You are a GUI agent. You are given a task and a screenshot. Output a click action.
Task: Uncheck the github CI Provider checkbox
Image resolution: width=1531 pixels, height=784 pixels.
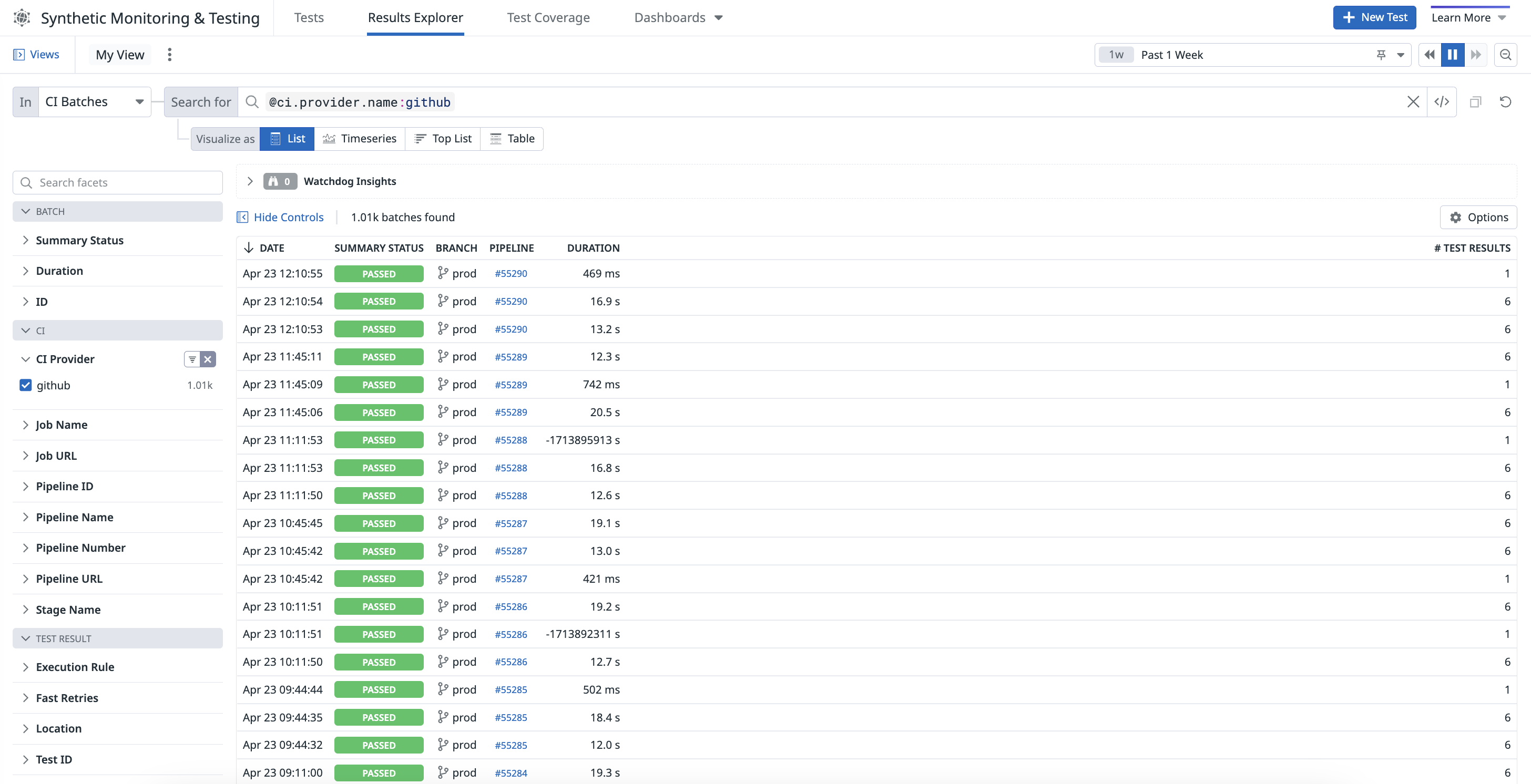[26, 385]
